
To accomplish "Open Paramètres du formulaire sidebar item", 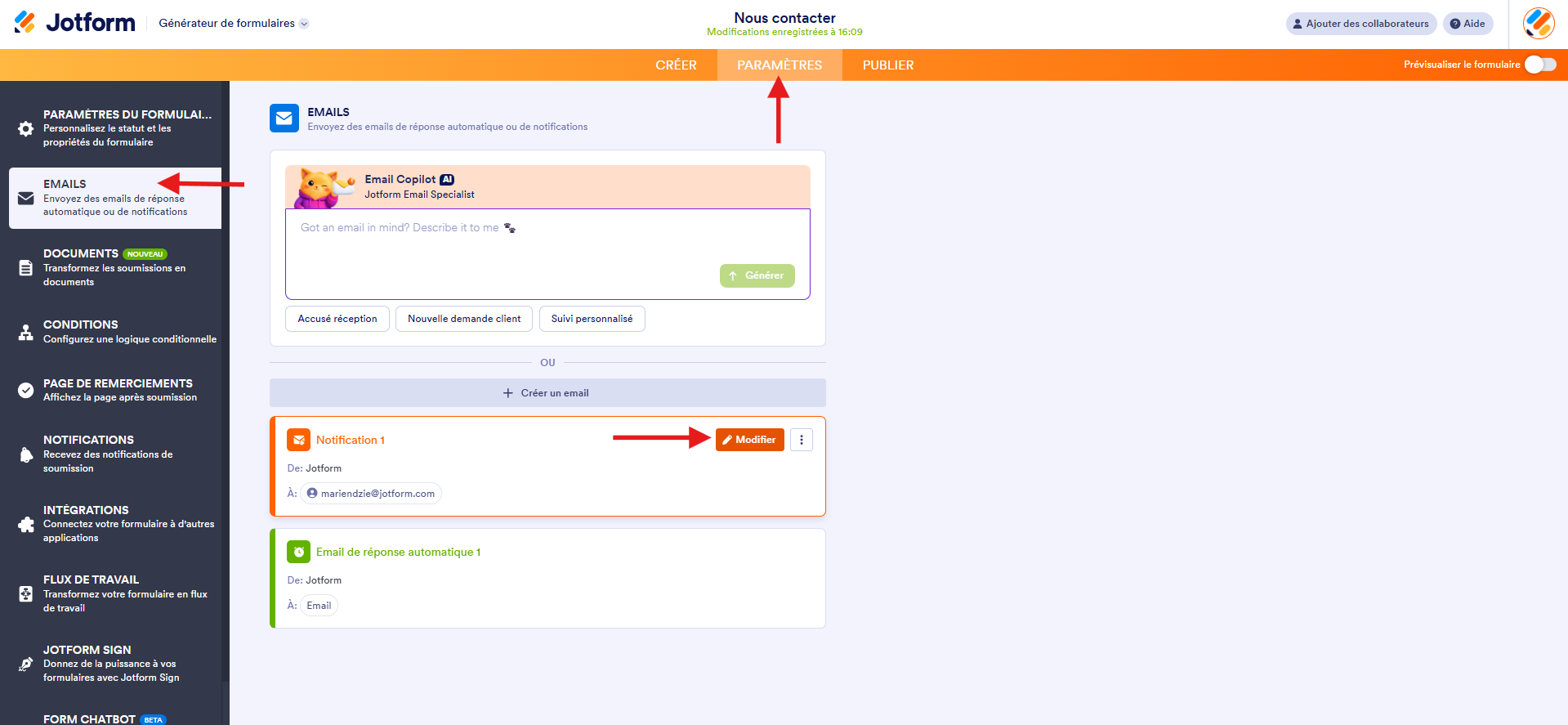I will click(114, 128).
